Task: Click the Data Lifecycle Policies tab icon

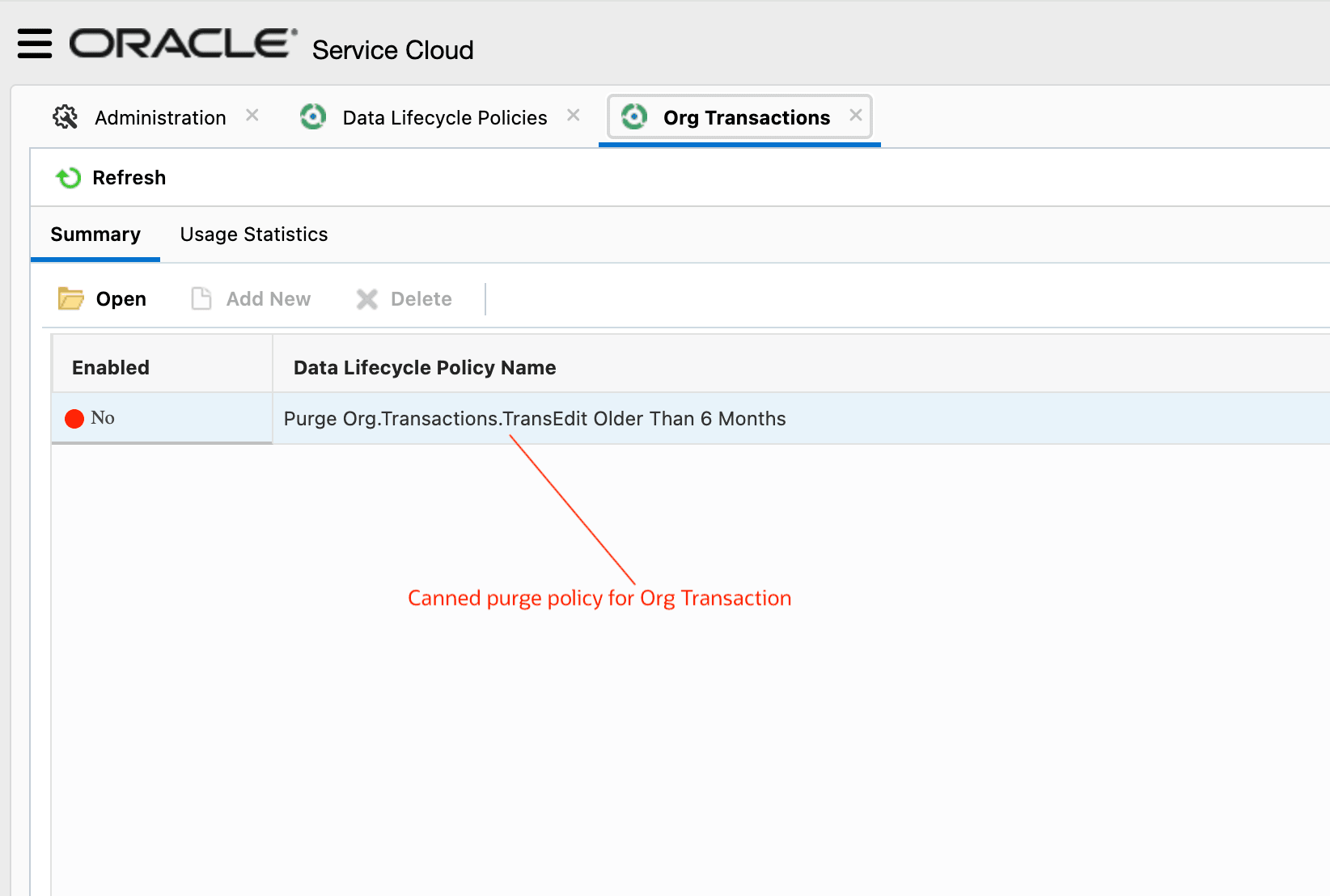Action: click(313, 117)
